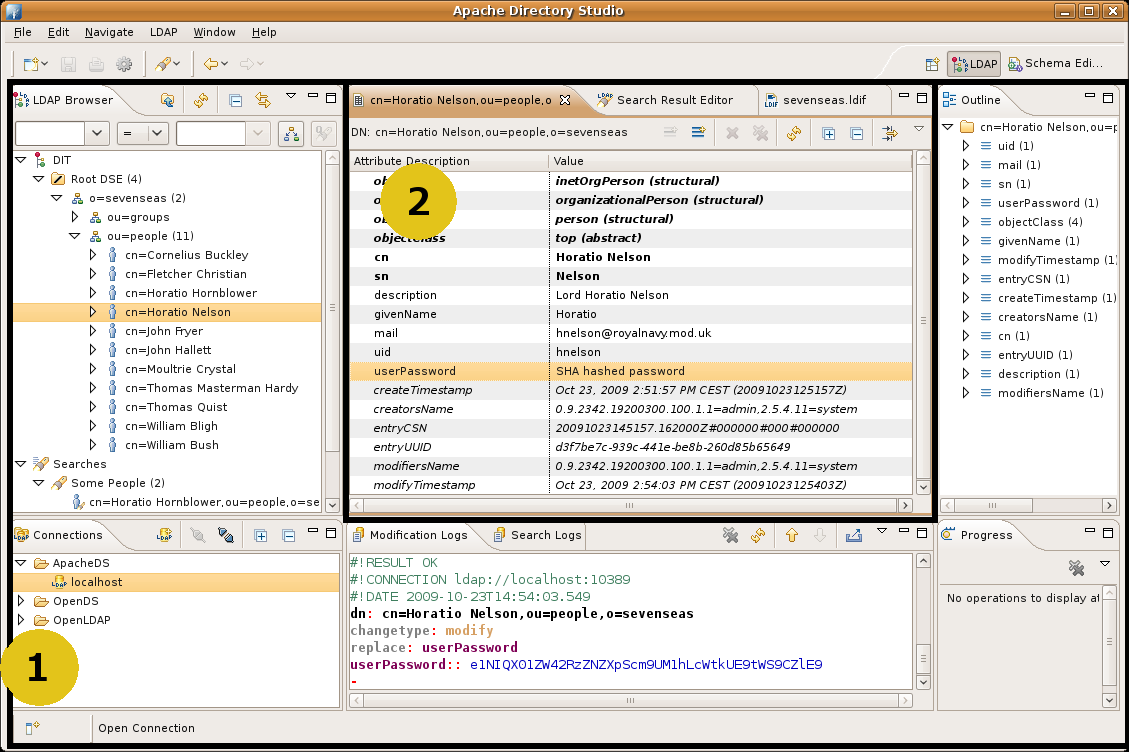Refresh the LDAP Browser tree

click(200, 99)
